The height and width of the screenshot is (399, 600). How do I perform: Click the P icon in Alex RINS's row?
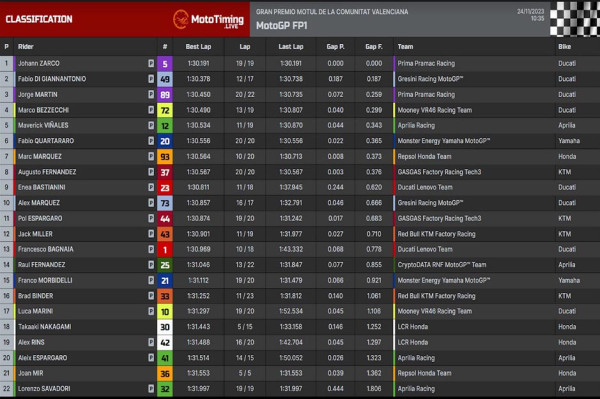(151, 342)
